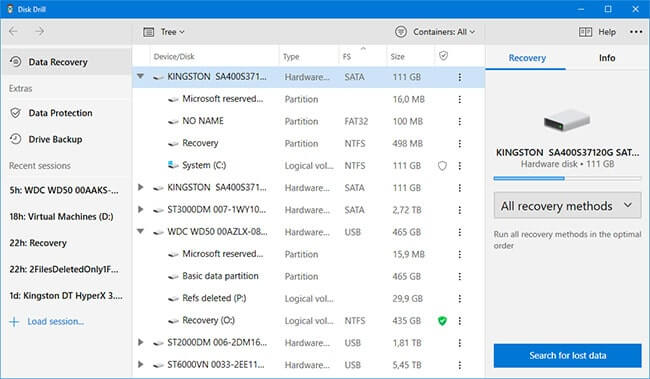Select Basic data partition row
Viewport: 650px width, 379px height.
coord(308,276)
